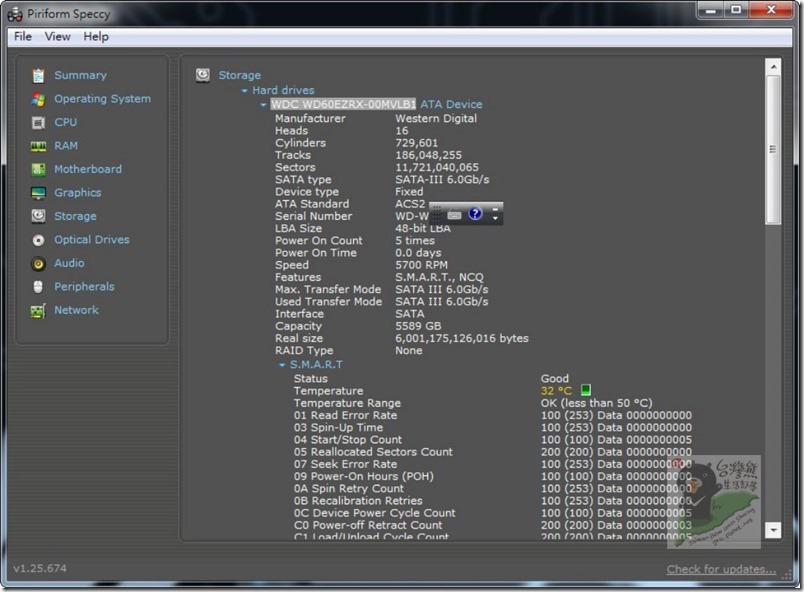Click the Power On Count 5 times value

[415, 240]
